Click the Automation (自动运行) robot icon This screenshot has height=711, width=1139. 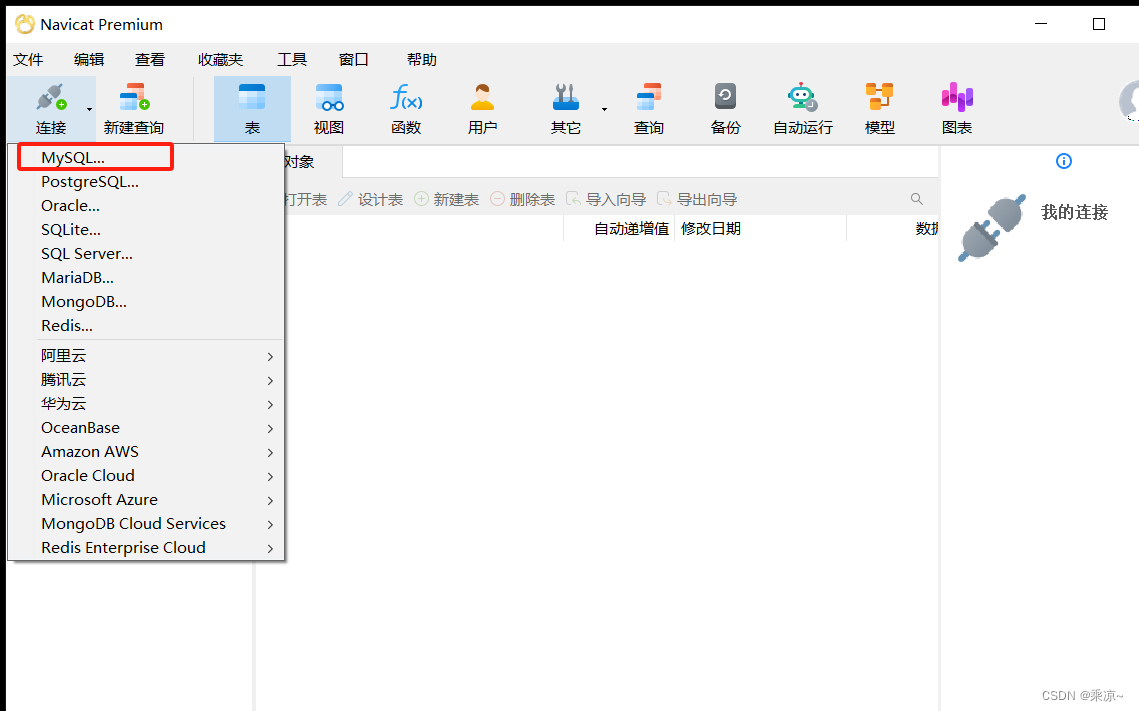coord(803,97)
